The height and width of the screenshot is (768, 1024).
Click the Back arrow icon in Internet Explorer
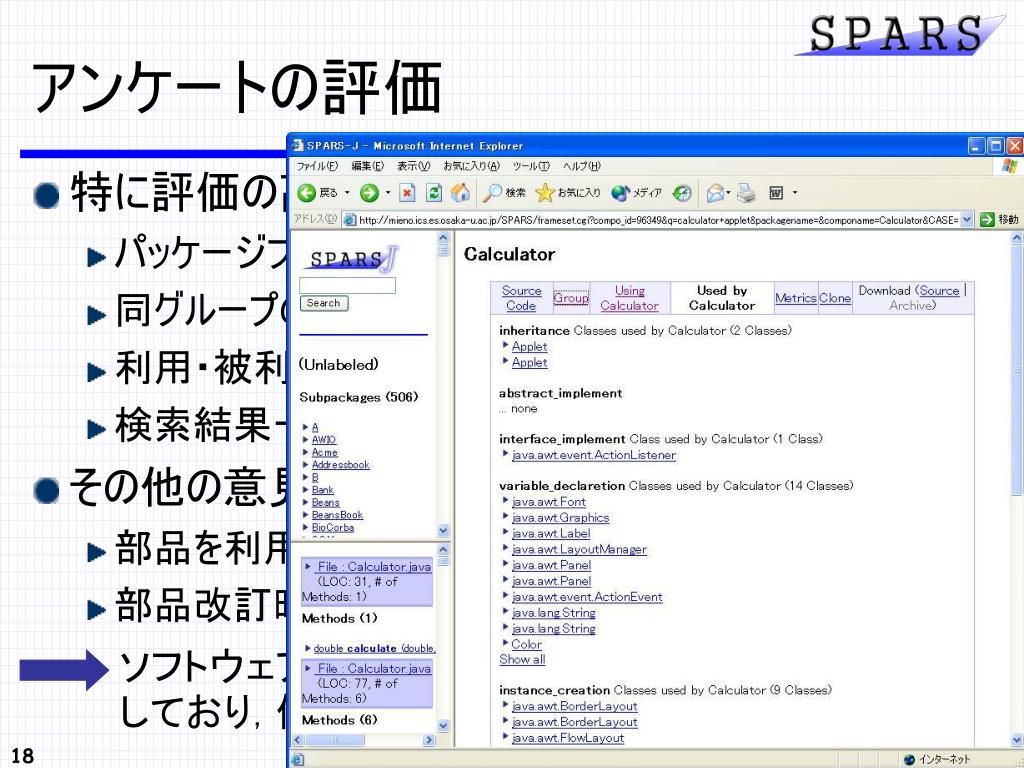tap(307, 193)
